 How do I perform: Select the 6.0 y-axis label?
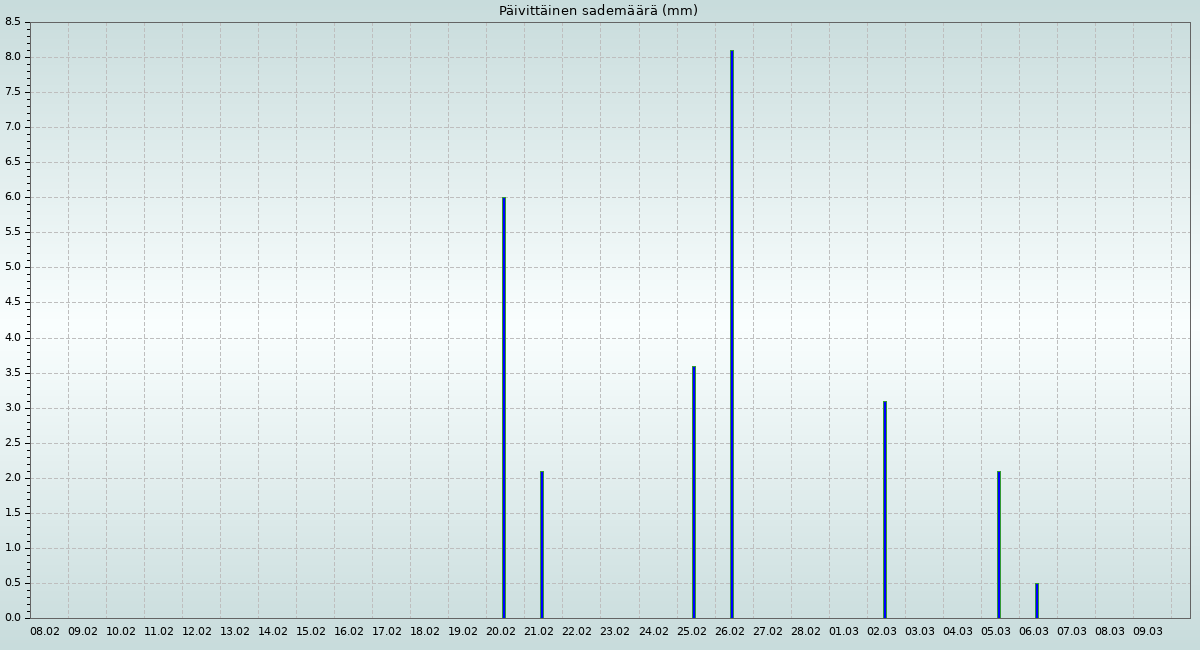click(13, 197)
